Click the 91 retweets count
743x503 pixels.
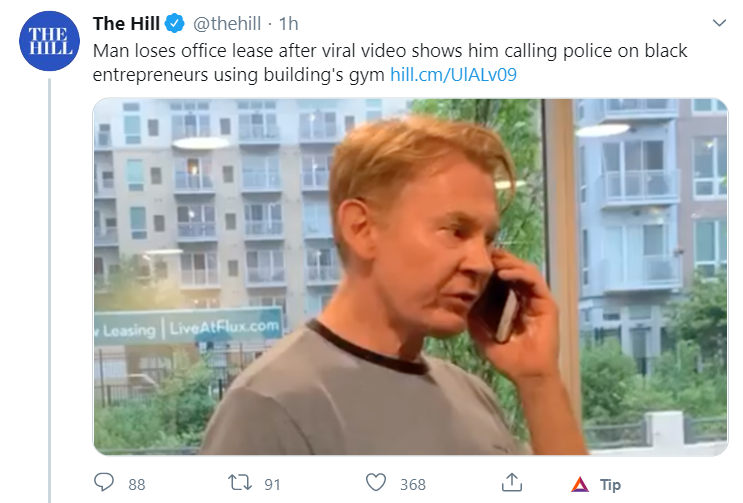tap(272, 485)
